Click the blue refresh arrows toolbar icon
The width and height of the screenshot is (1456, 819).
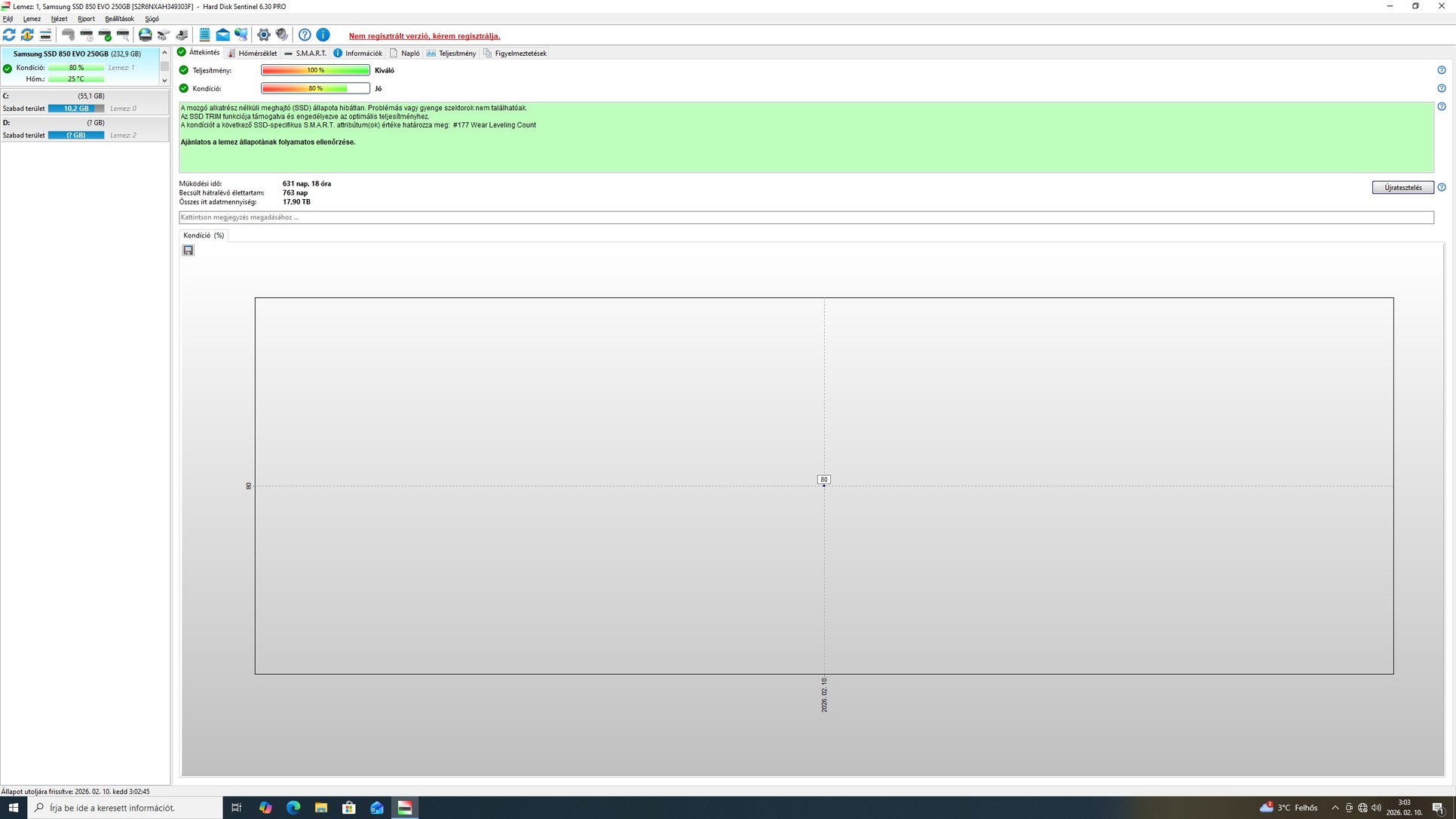click(x=9, y=35)
